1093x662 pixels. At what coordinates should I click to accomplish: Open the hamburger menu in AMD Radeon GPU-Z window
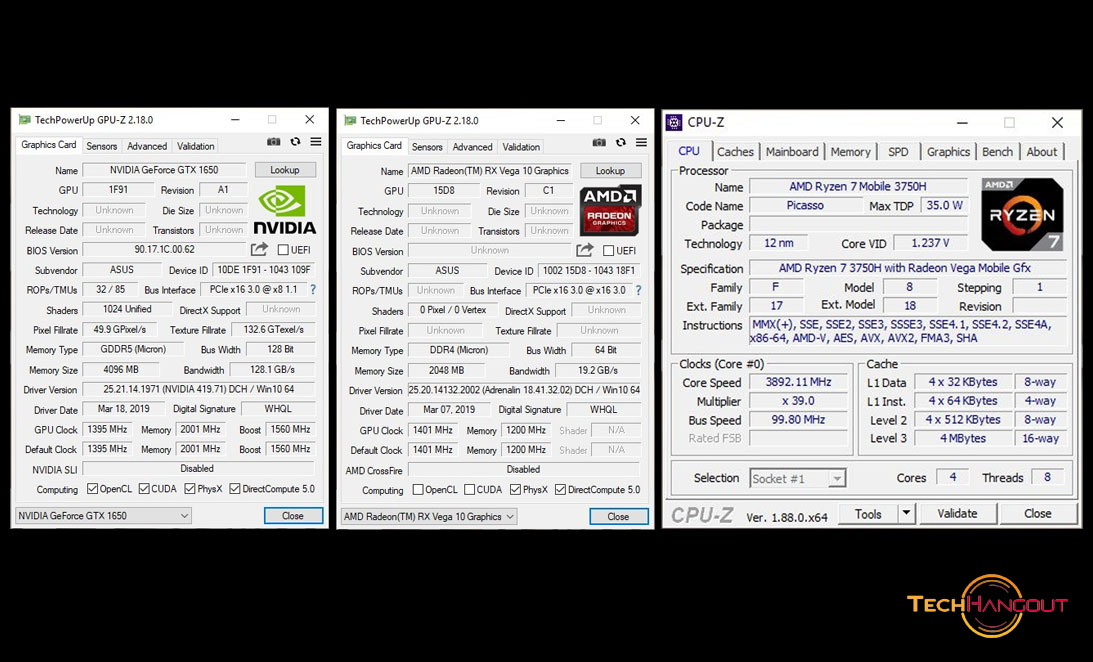[x=641, y=142]
